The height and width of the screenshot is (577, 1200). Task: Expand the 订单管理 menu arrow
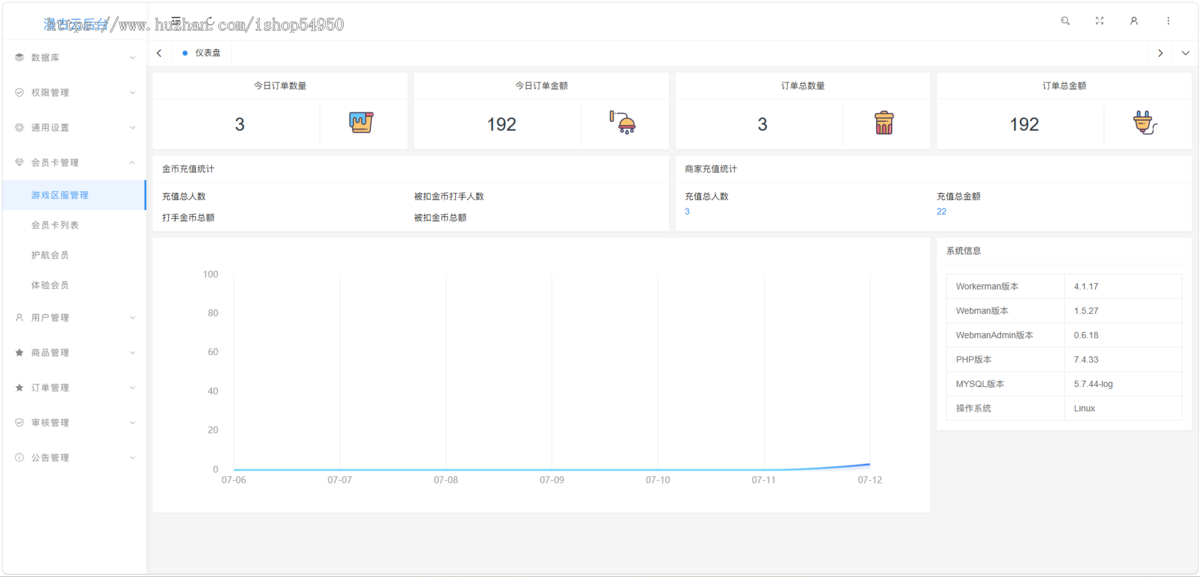(x=132, y=388)
